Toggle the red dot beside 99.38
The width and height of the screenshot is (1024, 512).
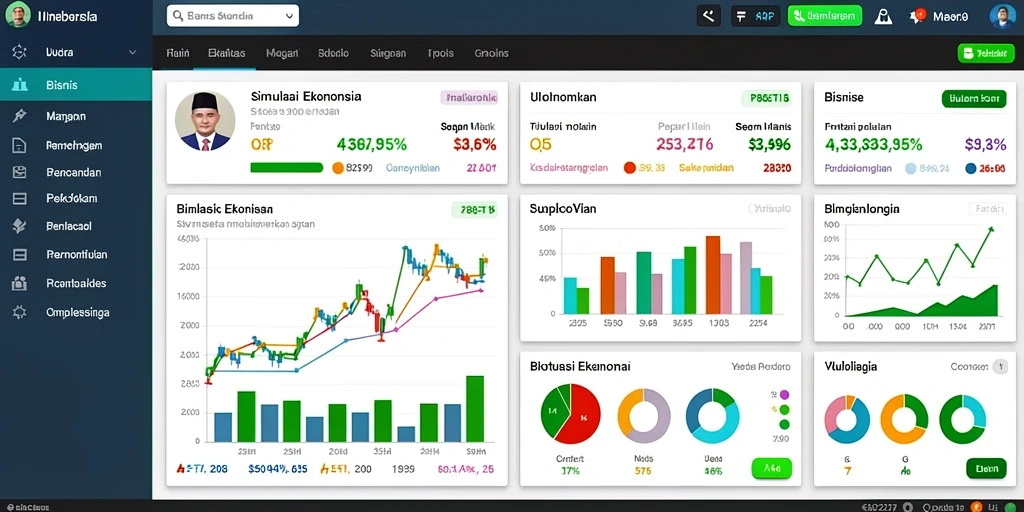(x=630, y=168)
